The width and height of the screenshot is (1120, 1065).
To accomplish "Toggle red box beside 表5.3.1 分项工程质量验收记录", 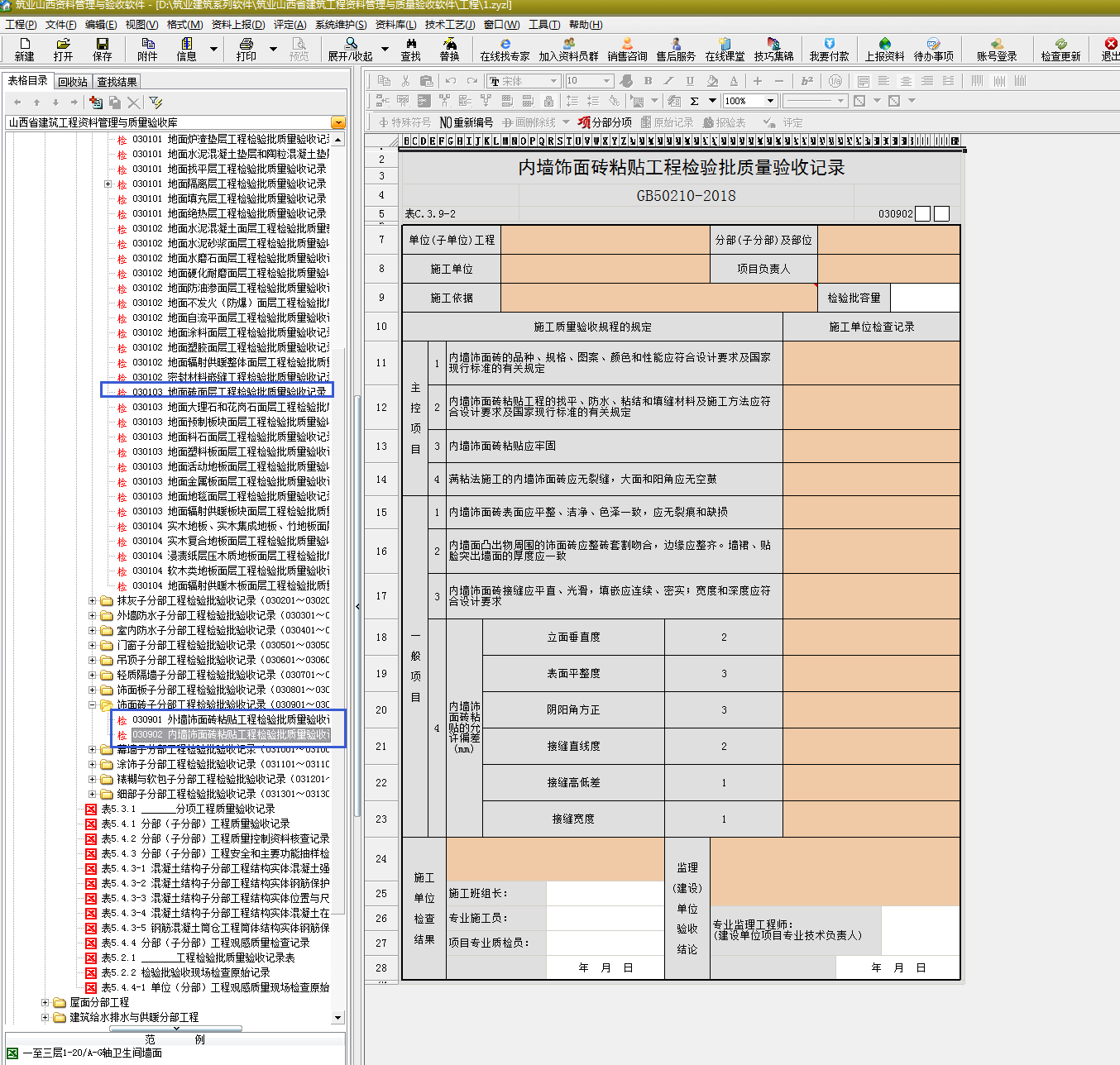I will click(91, 809).
